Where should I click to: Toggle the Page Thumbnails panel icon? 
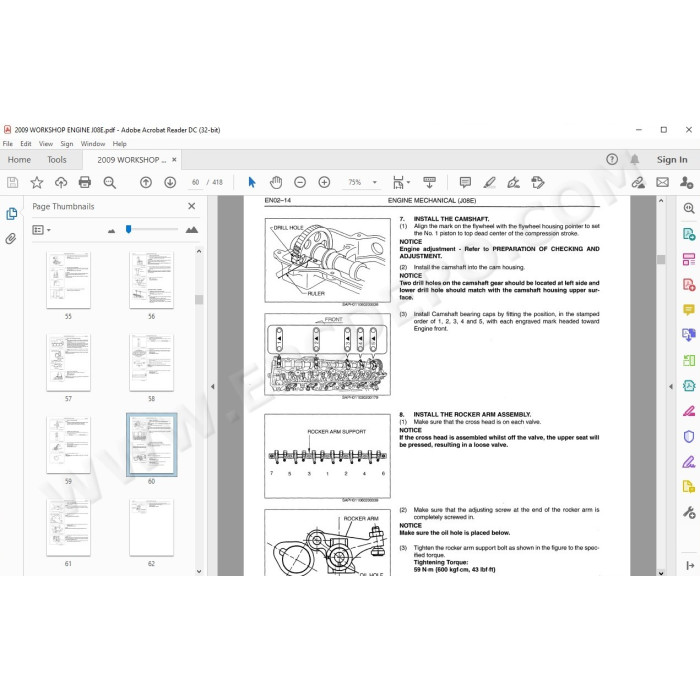pyautogui.click(x=12, y=214)
